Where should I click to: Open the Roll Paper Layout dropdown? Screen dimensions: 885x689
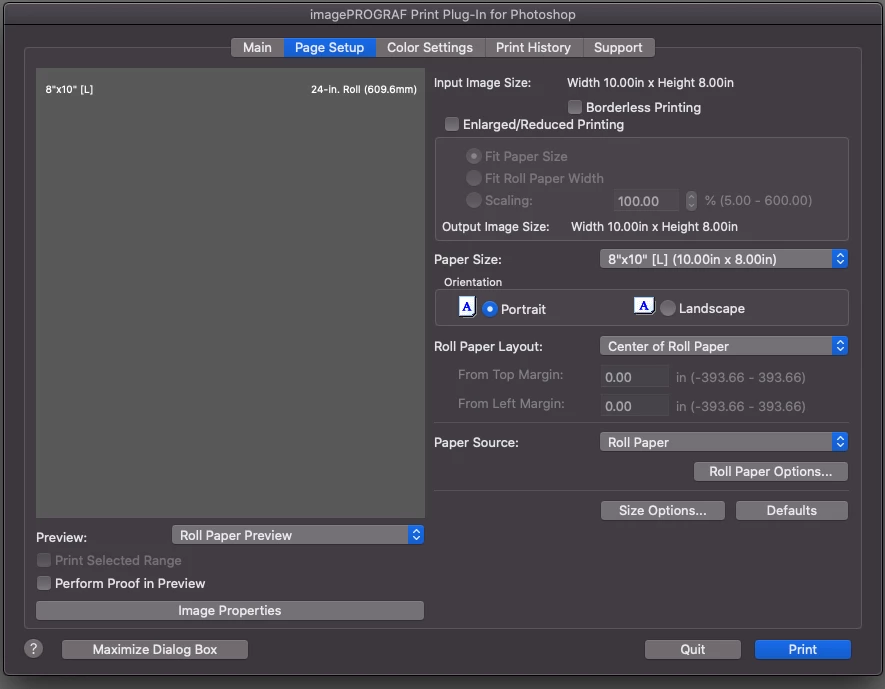pos(724,346)
